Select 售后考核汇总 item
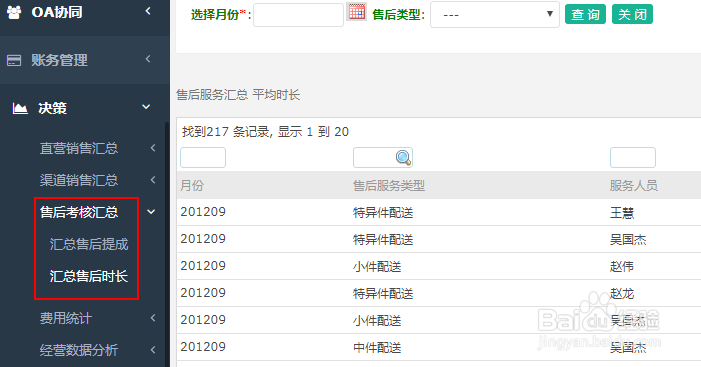This screenshot has width=701, height=367. click(79, 212)
